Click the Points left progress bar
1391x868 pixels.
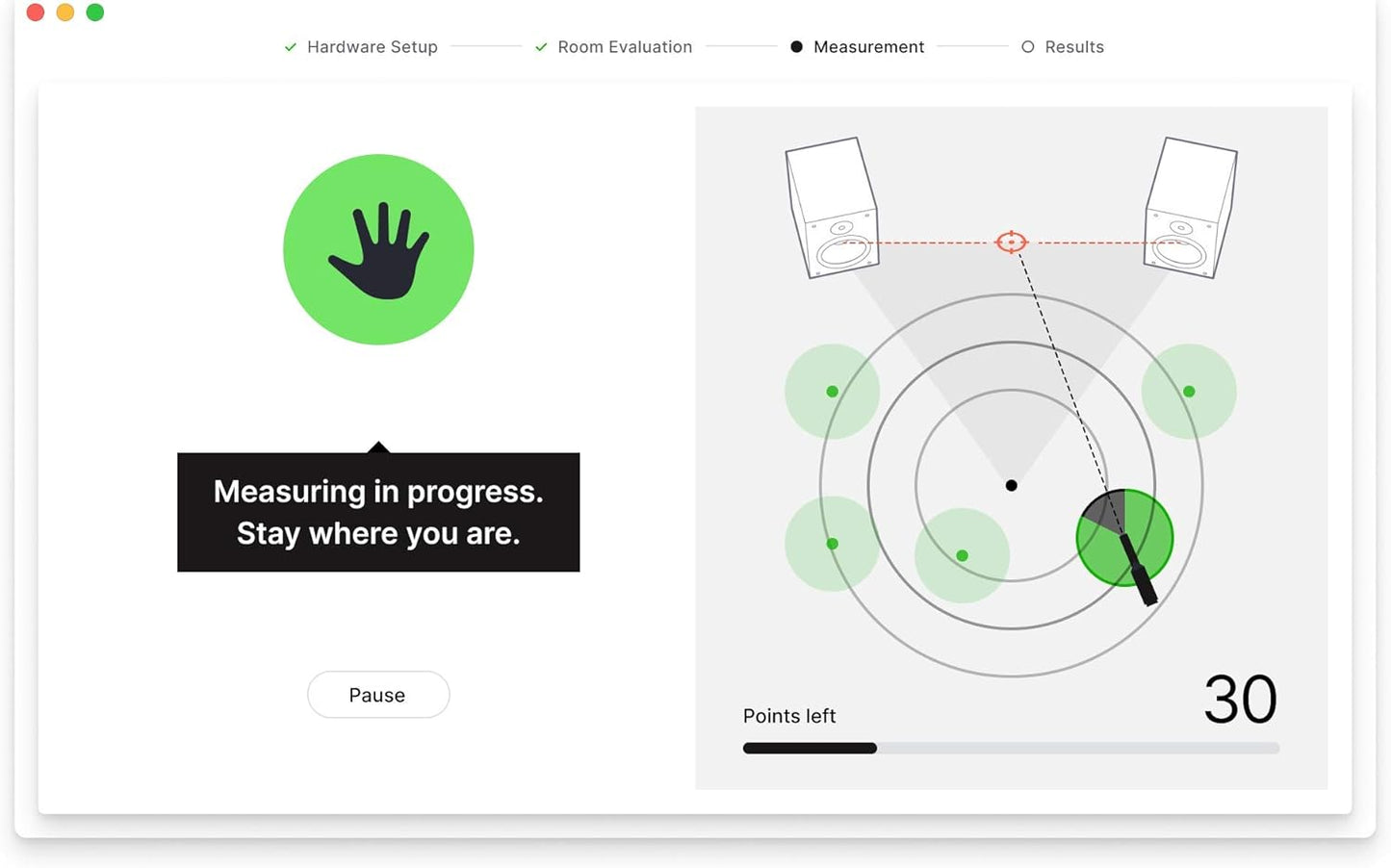coord(1010,748)
